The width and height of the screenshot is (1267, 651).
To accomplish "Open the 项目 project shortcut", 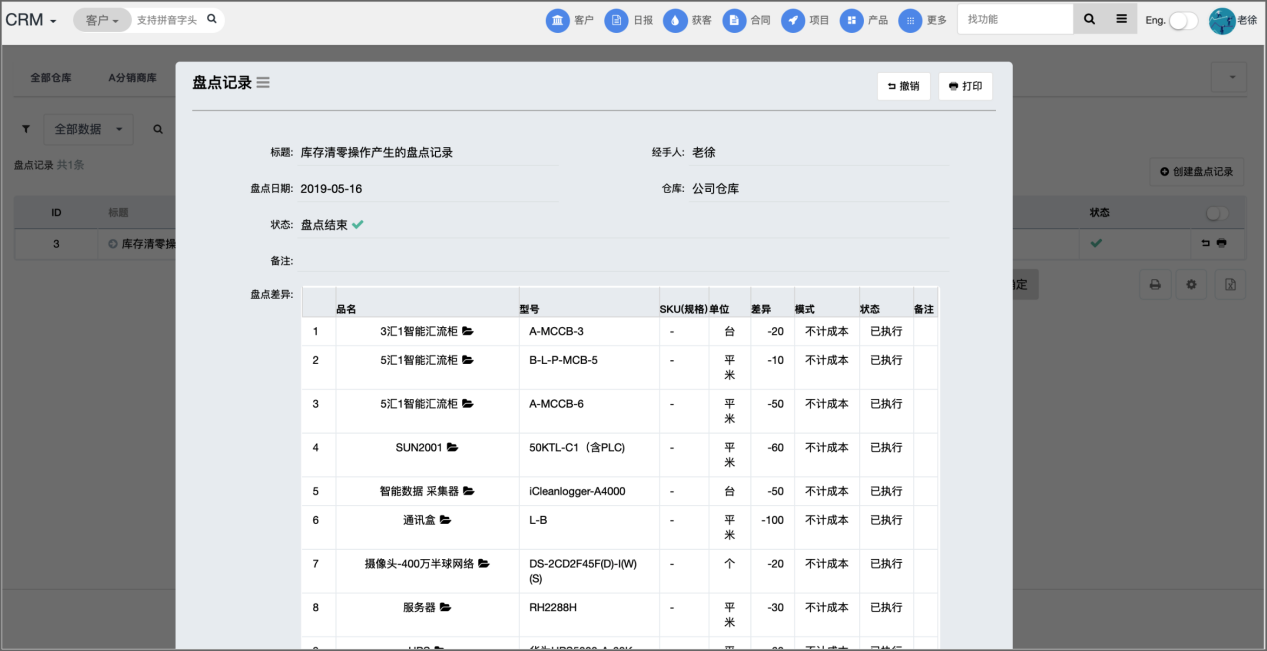I will [x=806, y=20].
